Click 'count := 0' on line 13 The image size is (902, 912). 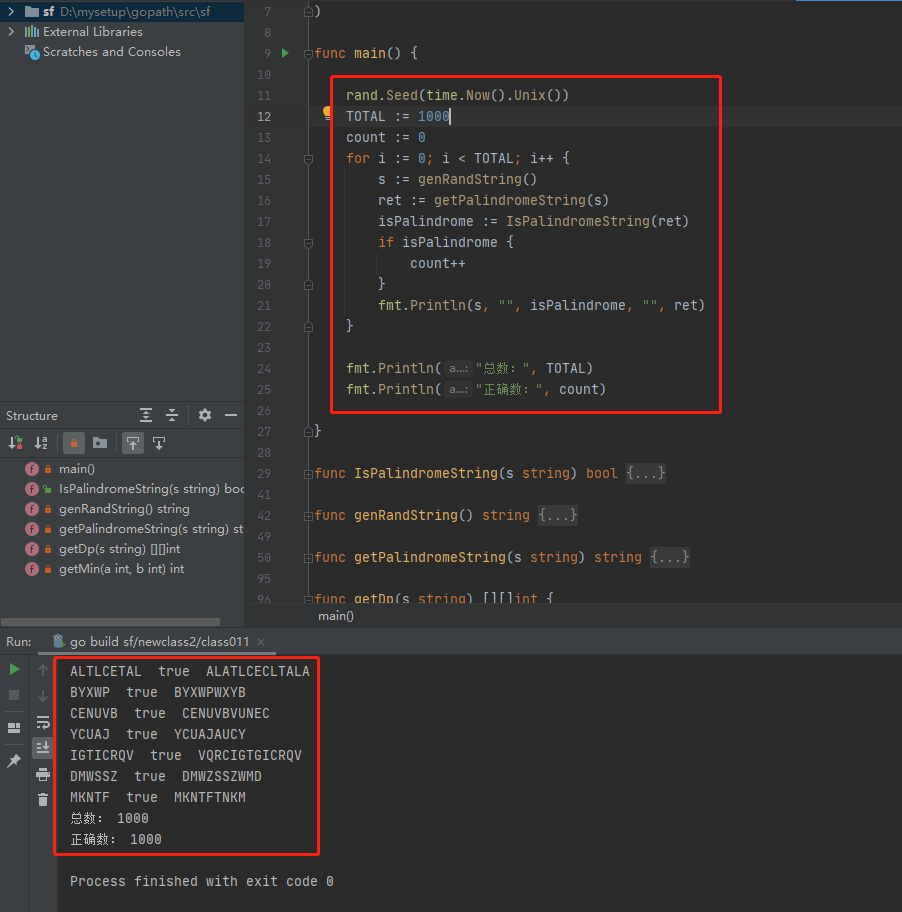click(x=386, y=137)
